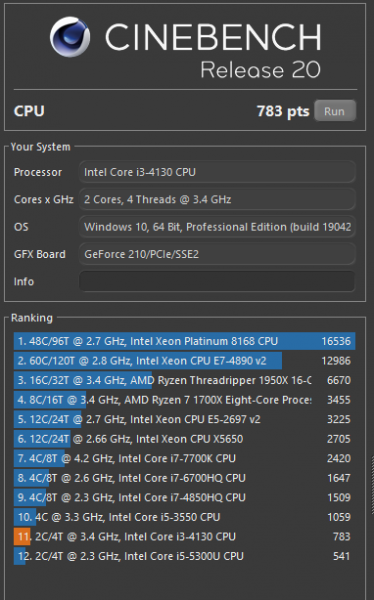
Task: Click the empty Info input field
Action: click(x=217, y=281)
